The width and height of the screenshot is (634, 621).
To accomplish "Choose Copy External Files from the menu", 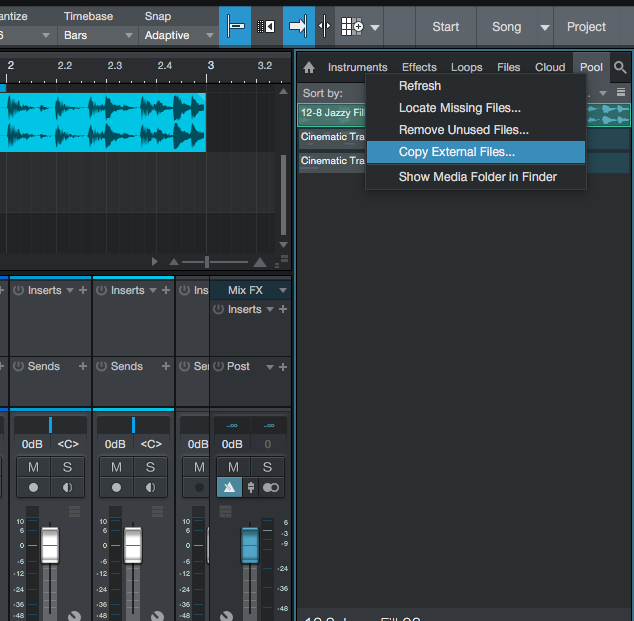I will [457, 152].
